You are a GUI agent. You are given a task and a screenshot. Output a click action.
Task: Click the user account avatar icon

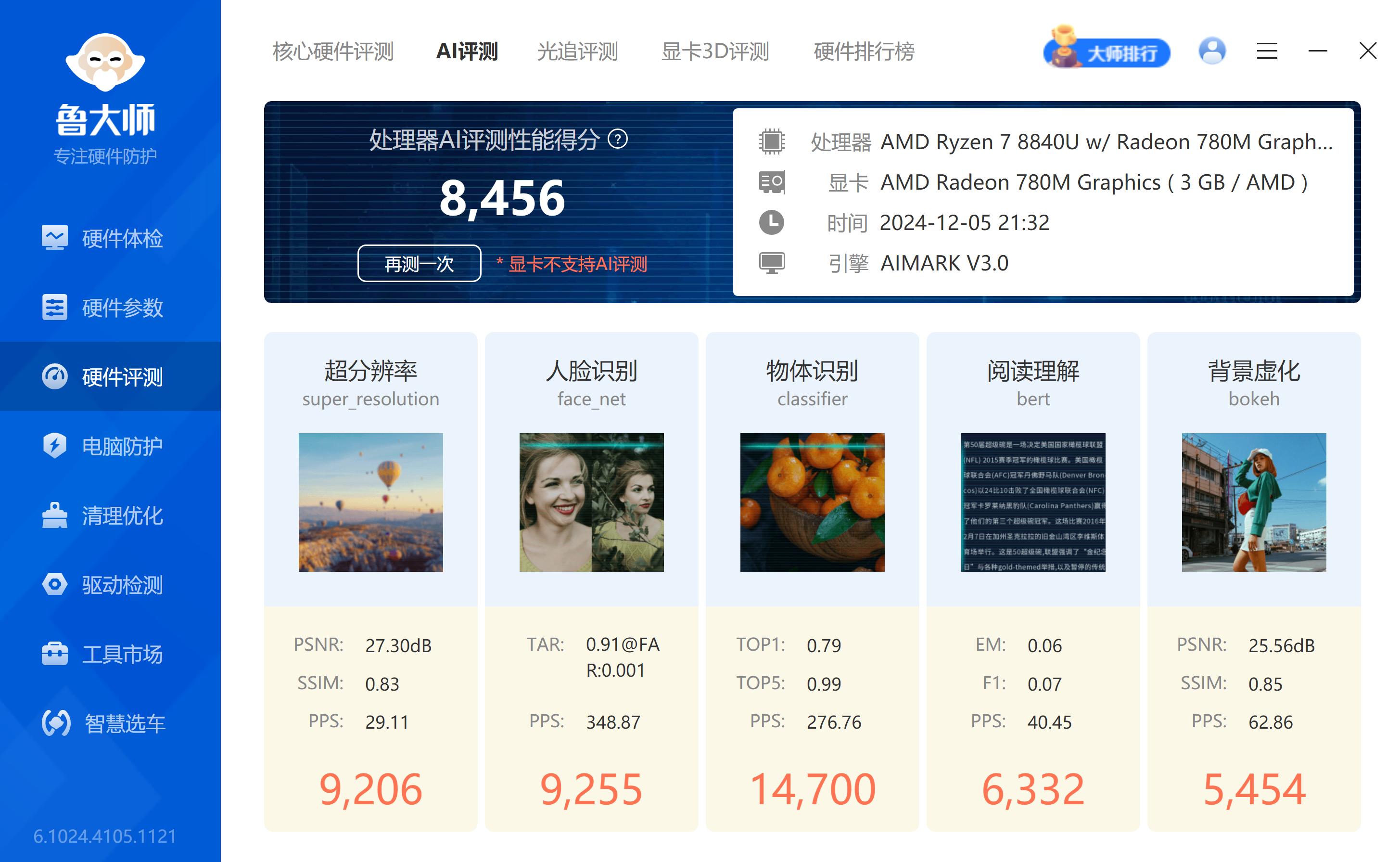(1212, 51)
